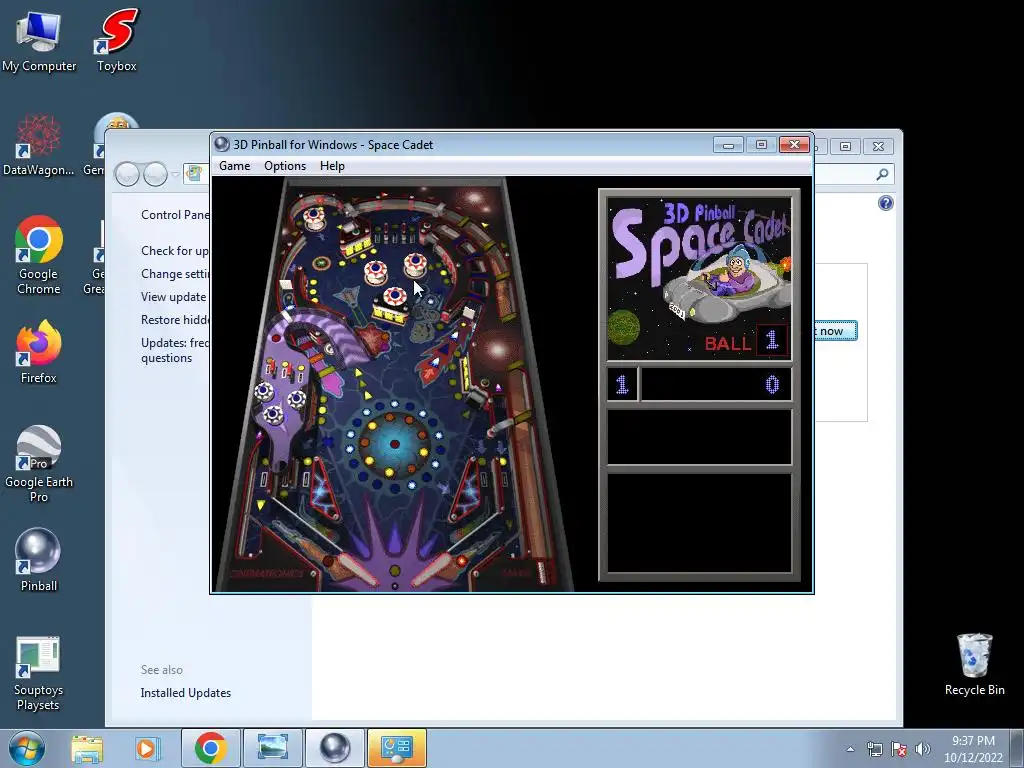Screen dimensions: 1024x768
Task: Click View update history link
Action: click(174, 296)
